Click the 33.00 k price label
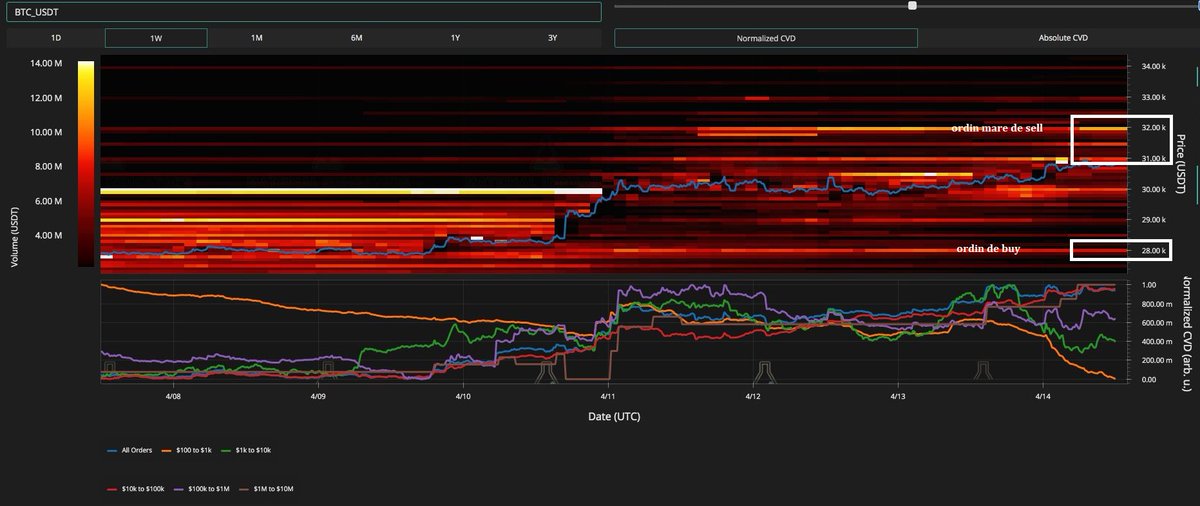Screen dimensions: 1200x506 pyautogui.click(x=1153, y=98)
